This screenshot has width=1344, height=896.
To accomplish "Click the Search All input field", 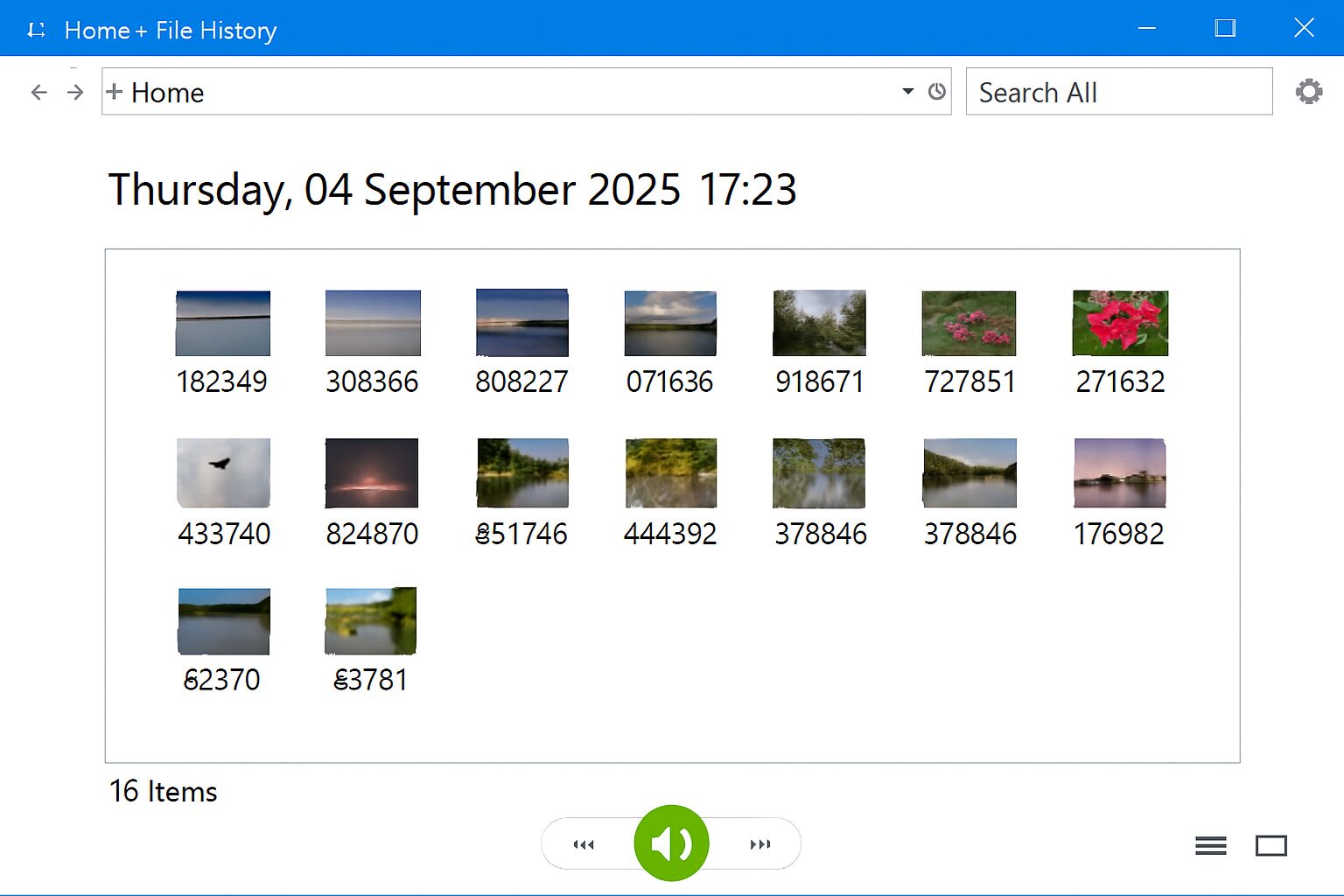I will (1118, 92).
